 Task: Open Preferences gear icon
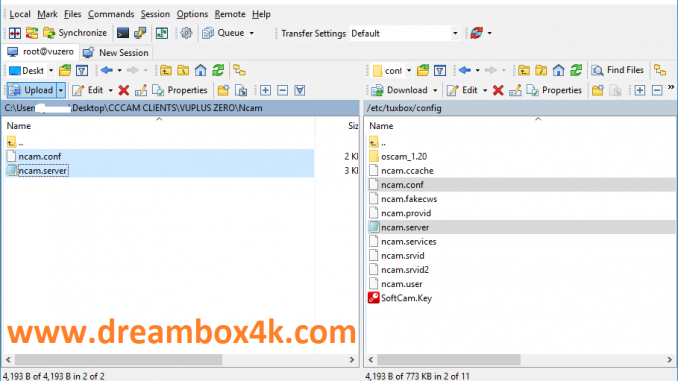[x=186, y=33]
